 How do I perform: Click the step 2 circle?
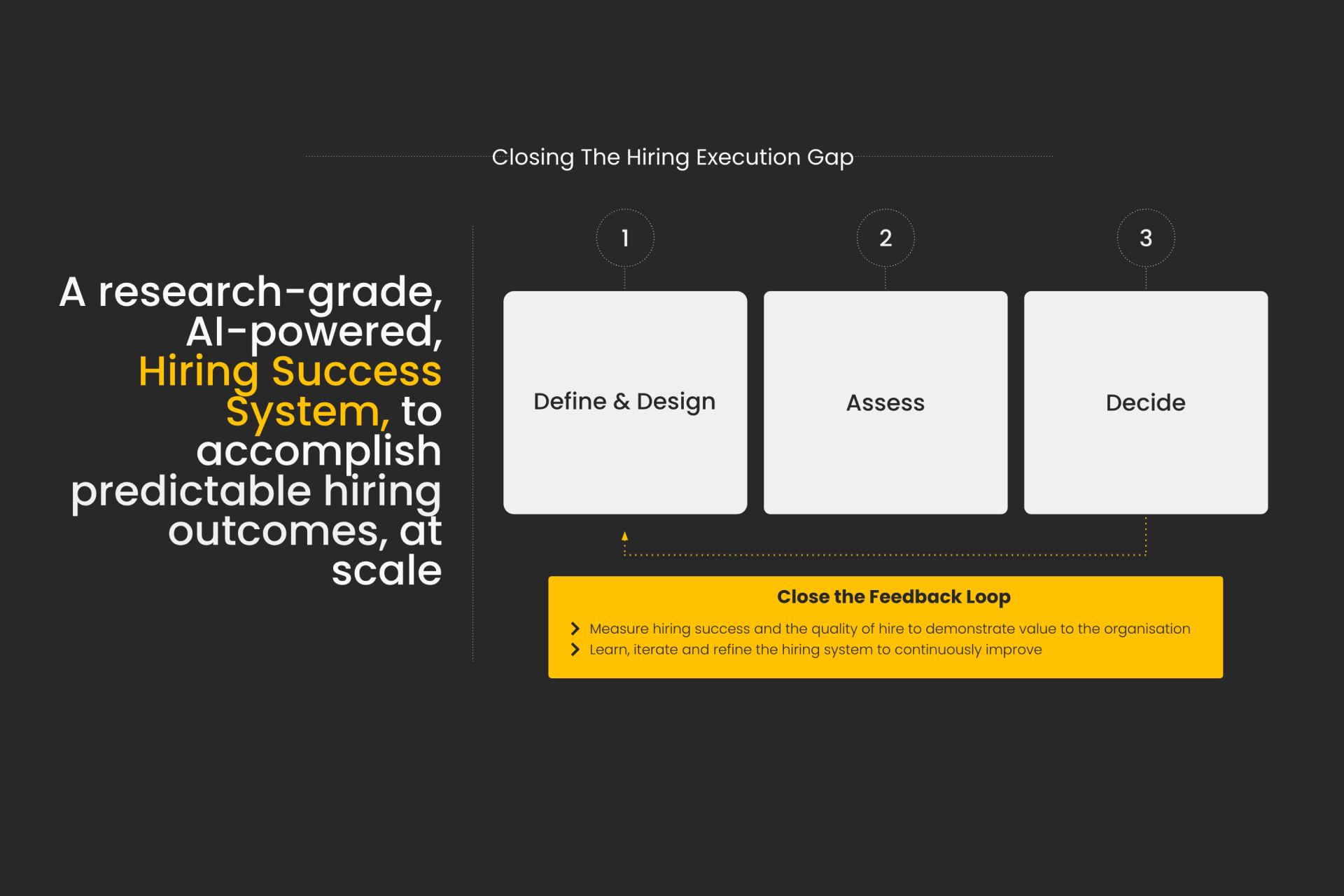[x=885, y=238]
